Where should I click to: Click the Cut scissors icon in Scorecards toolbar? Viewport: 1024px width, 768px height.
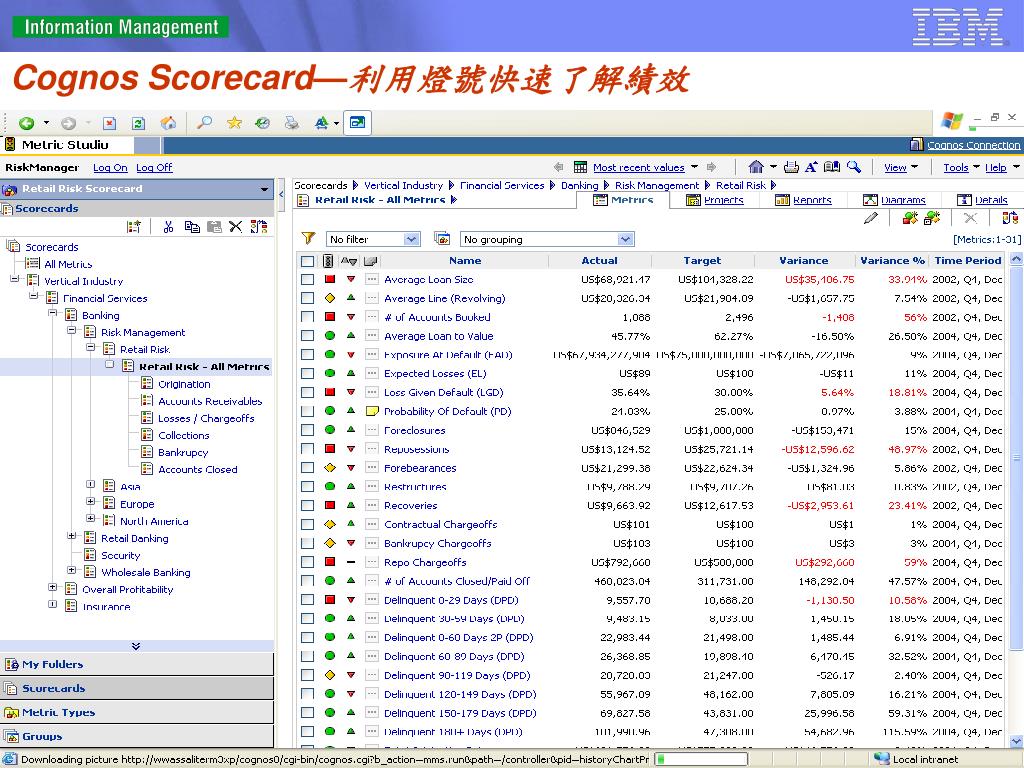168,227
